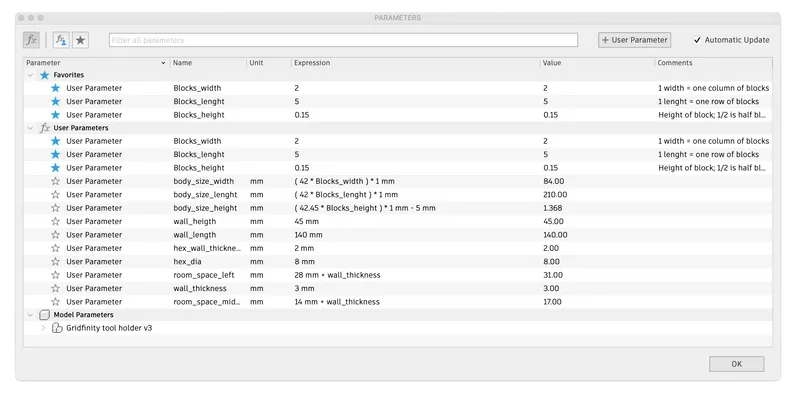Viewport: 800px width, 397px height.
Task: Select expression ( 42 * Blocks_lenght ) * 1 mm
Action: click(346, 194)
